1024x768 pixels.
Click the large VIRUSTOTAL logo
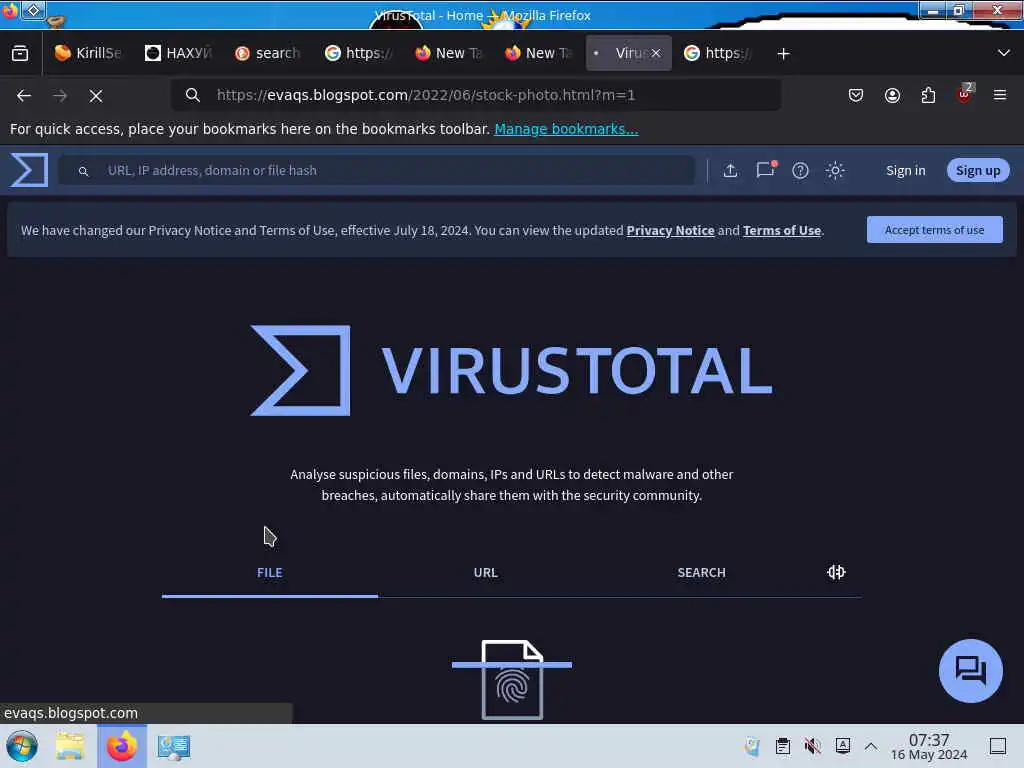(512, 370)
